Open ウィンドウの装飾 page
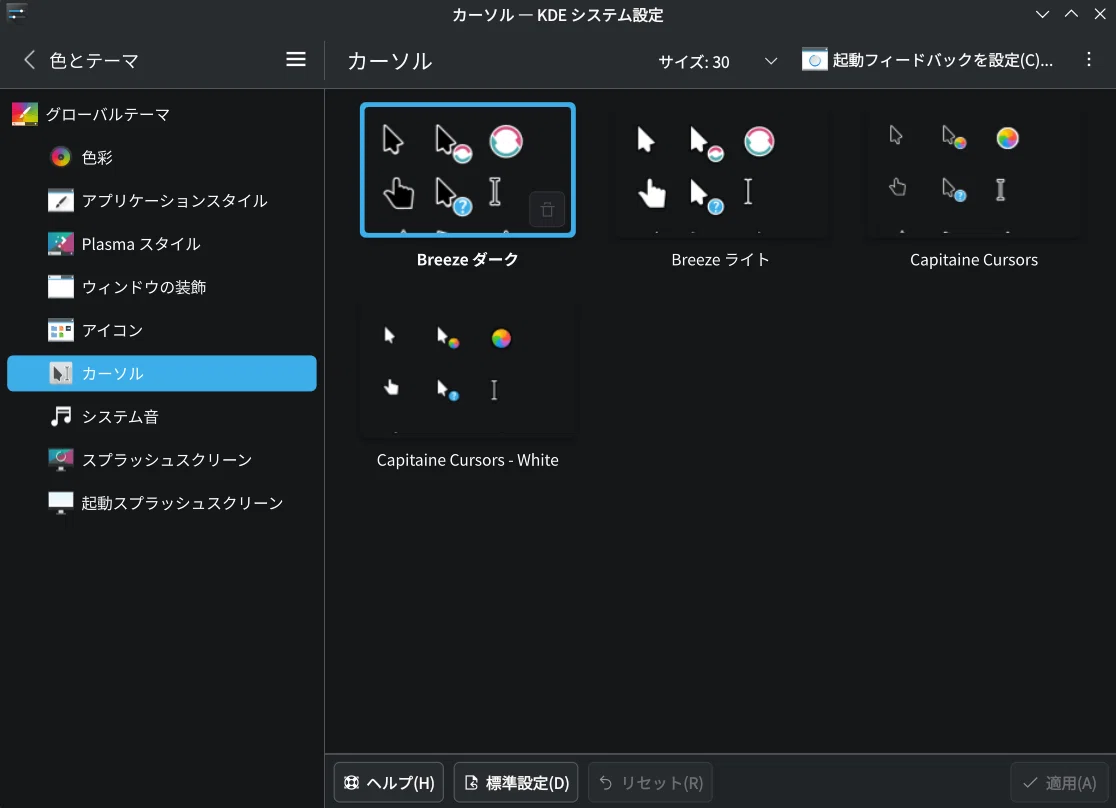 pyautogui.click(x=162, y=287)
